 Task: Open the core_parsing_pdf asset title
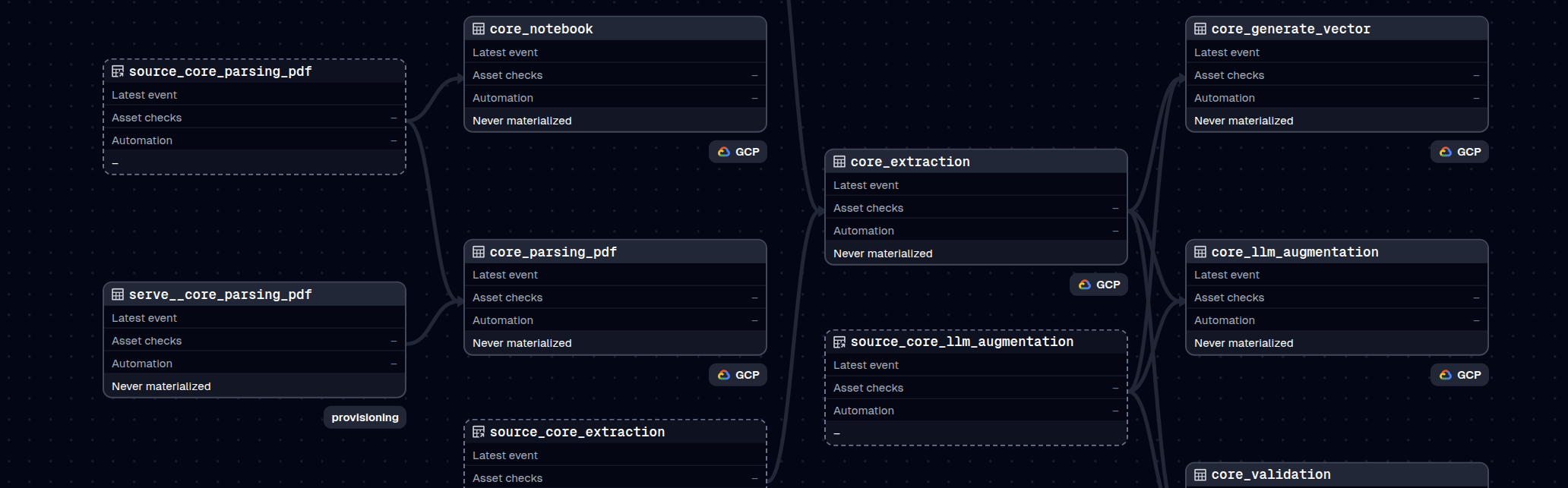(x=553, y=252)
